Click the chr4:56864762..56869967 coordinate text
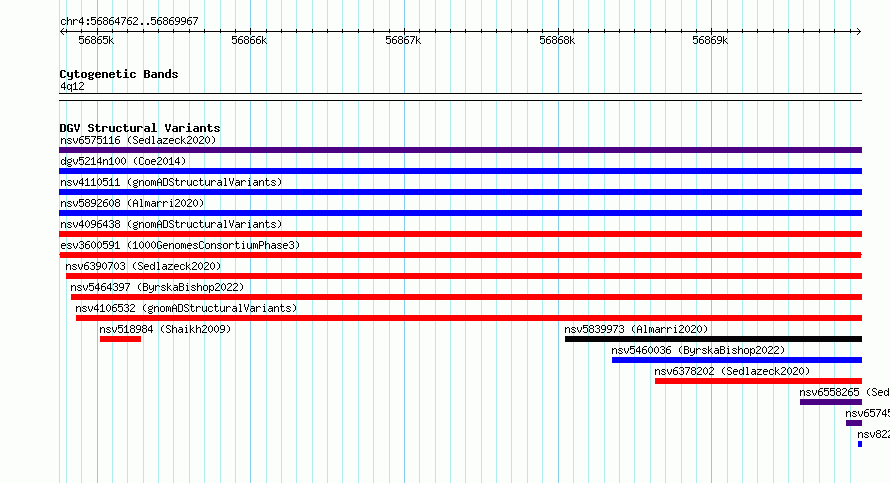Image resolution: width=890 pixels, height=483 pixels. click(x=129, y=22)
